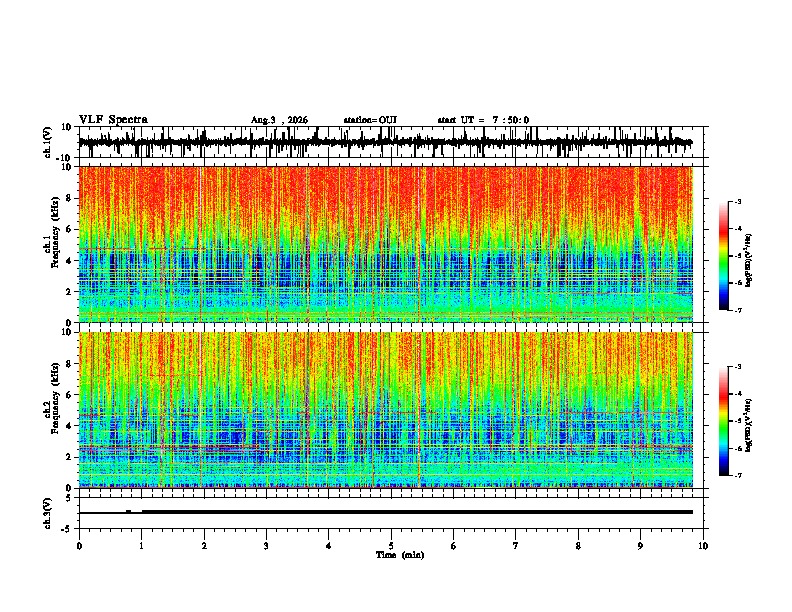
Task: Click the -7 label on ch.2 color scale
Action: click(737, 475)
